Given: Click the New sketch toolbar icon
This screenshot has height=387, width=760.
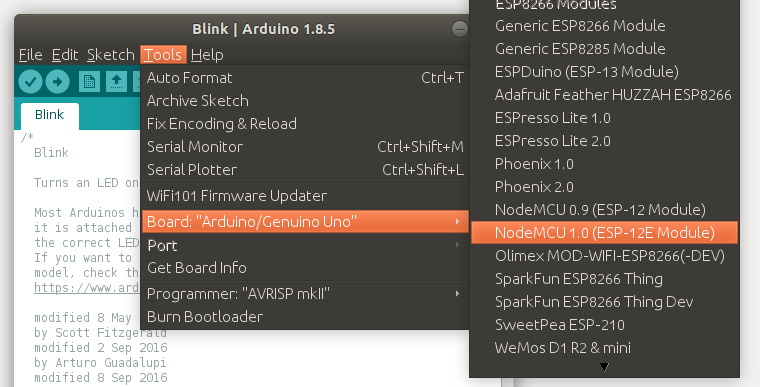Looking at the screenshot, I should (89, 81).
